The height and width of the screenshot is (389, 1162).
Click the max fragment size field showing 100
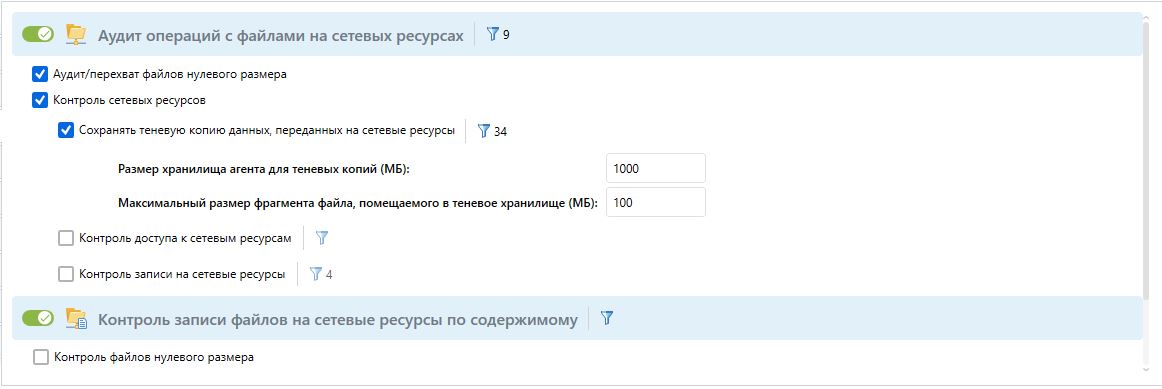pyautogui.click(x=656, y=202)
